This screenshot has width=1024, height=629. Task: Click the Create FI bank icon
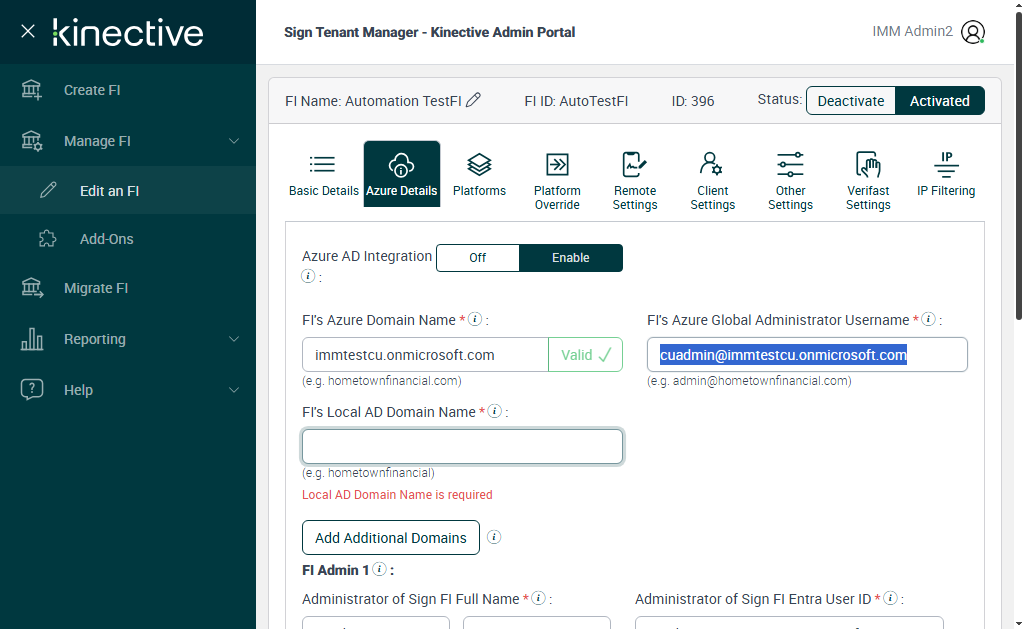31,90
